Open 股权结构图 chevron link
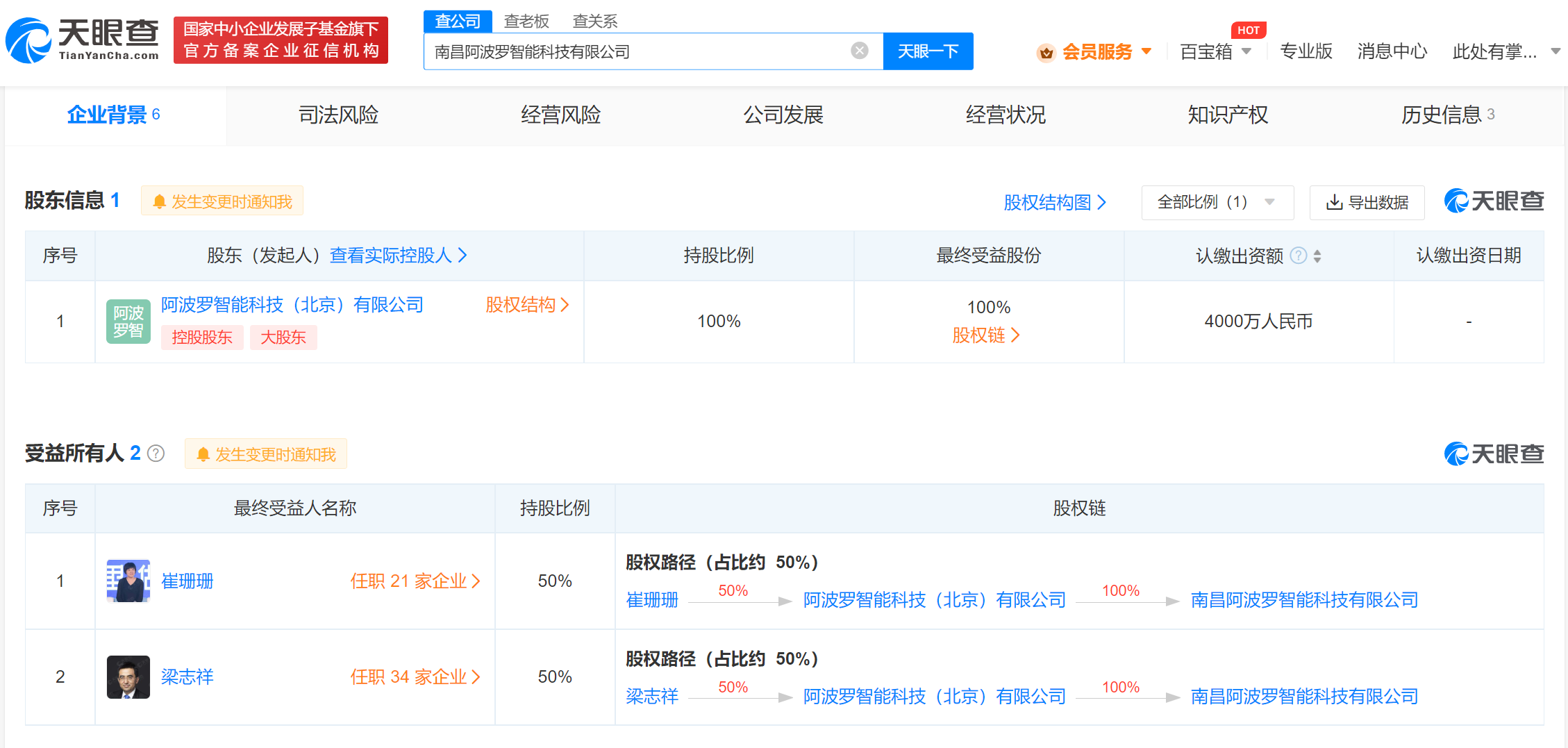 1055,202
